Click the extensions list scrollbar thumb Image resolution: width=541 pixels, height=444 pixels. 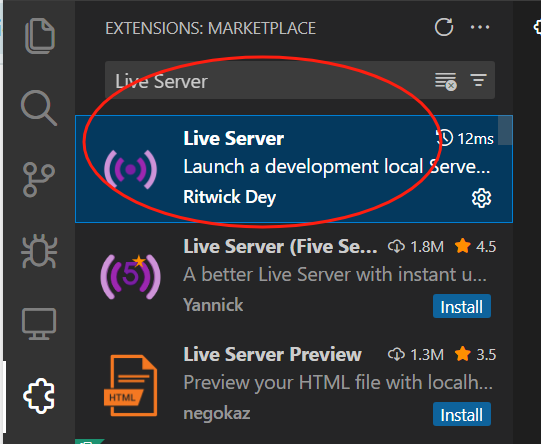[505, 131]
